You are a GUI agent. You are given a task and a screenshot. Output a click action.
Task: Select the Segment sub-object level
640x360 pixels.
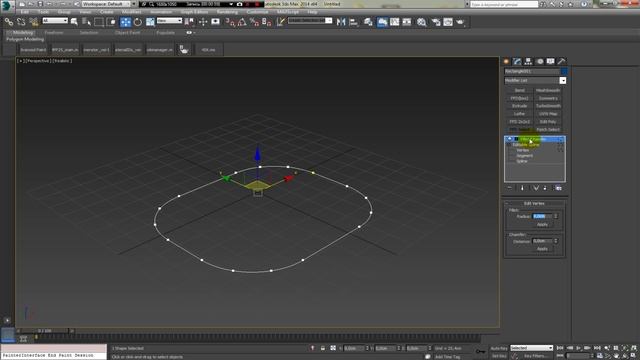(524, 156)
